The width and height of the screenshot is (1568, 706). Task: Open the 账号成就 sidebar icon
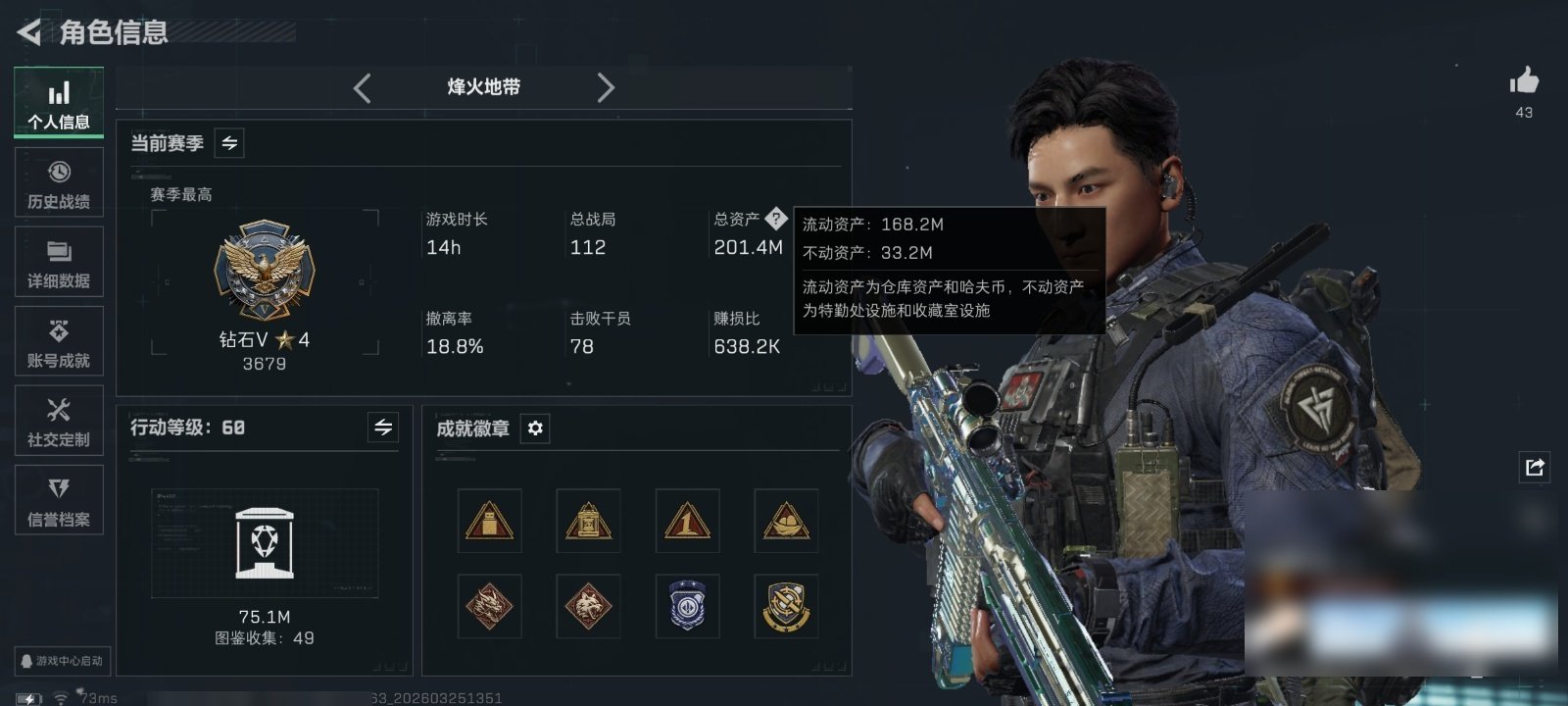tap(59, 342)
